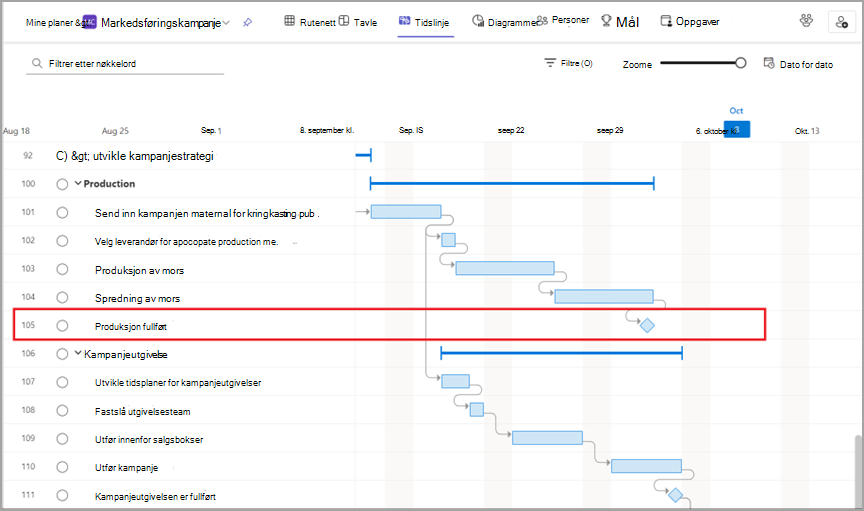Click the Oct 8 today marker on timeline
The height and width of the screenshot is (511, 864).
tap(737, 130)
